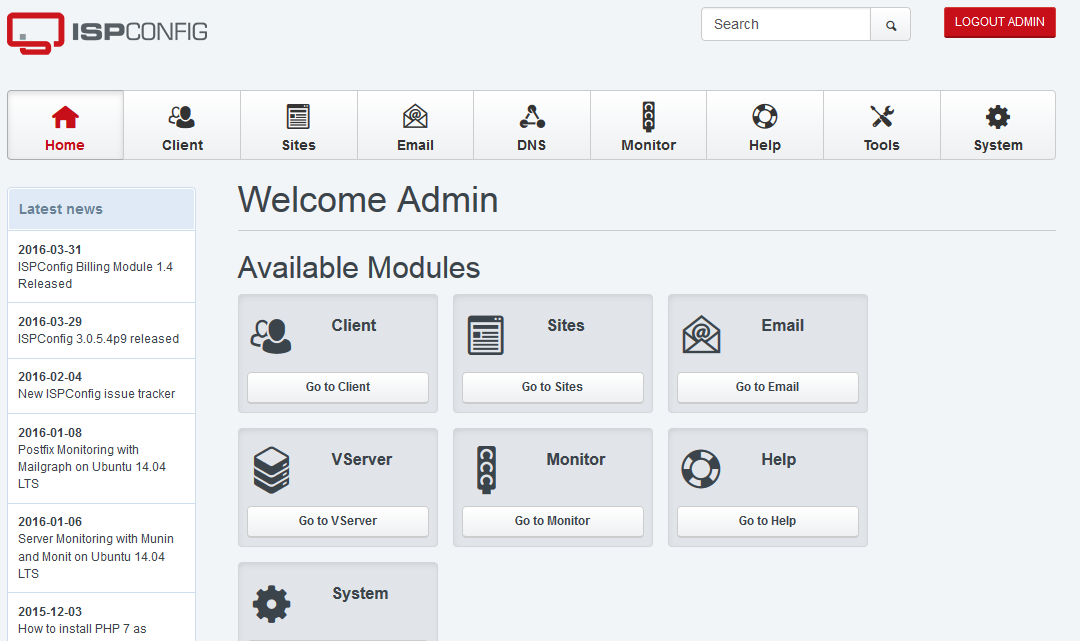This screenshot has height=641, width=1080.
Task: Open the Tools navigation tab
Action: (x=882, y=125)
